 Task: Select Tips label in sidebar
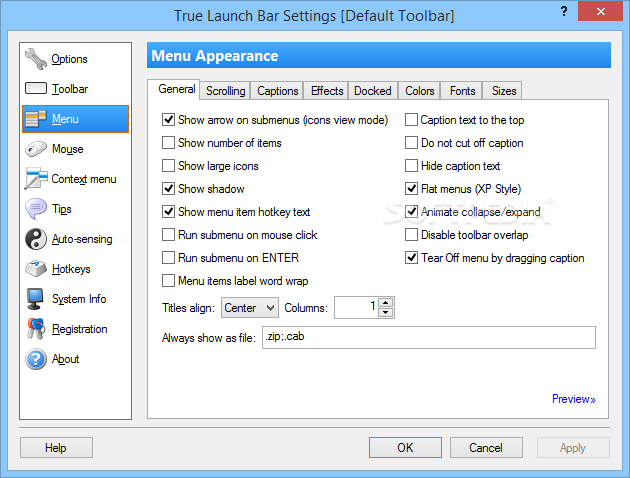(61, 209)
